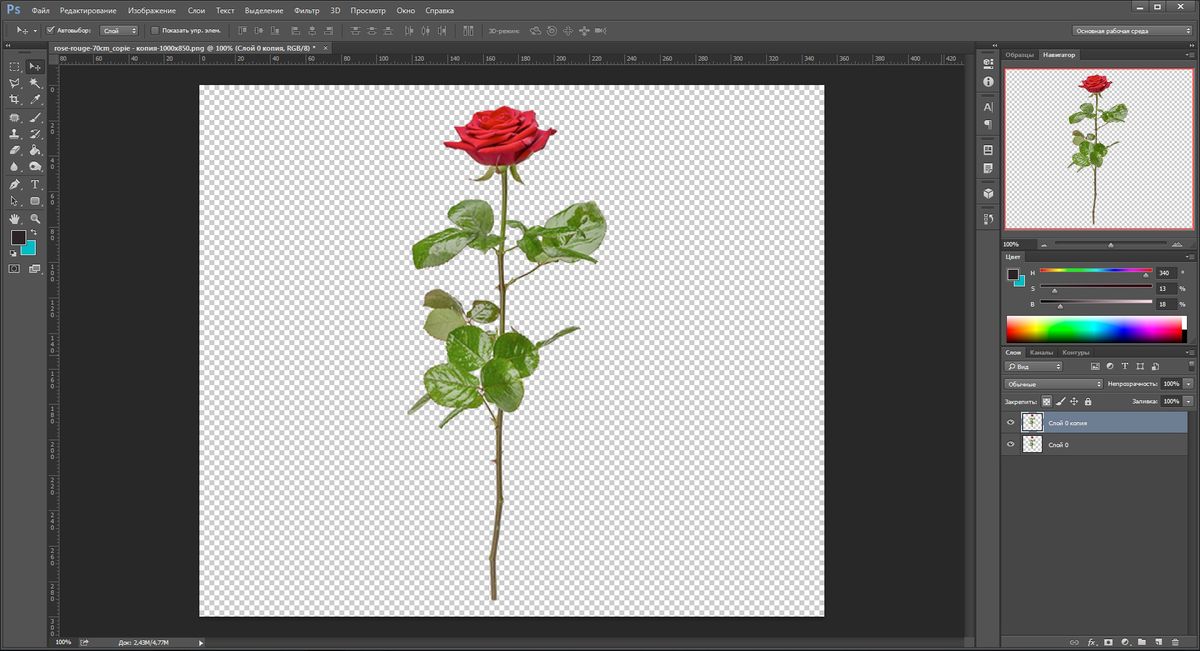Click the foreground color swatch
The width and height of the screenshot is (1200, 651).
(x=18, y=237)
